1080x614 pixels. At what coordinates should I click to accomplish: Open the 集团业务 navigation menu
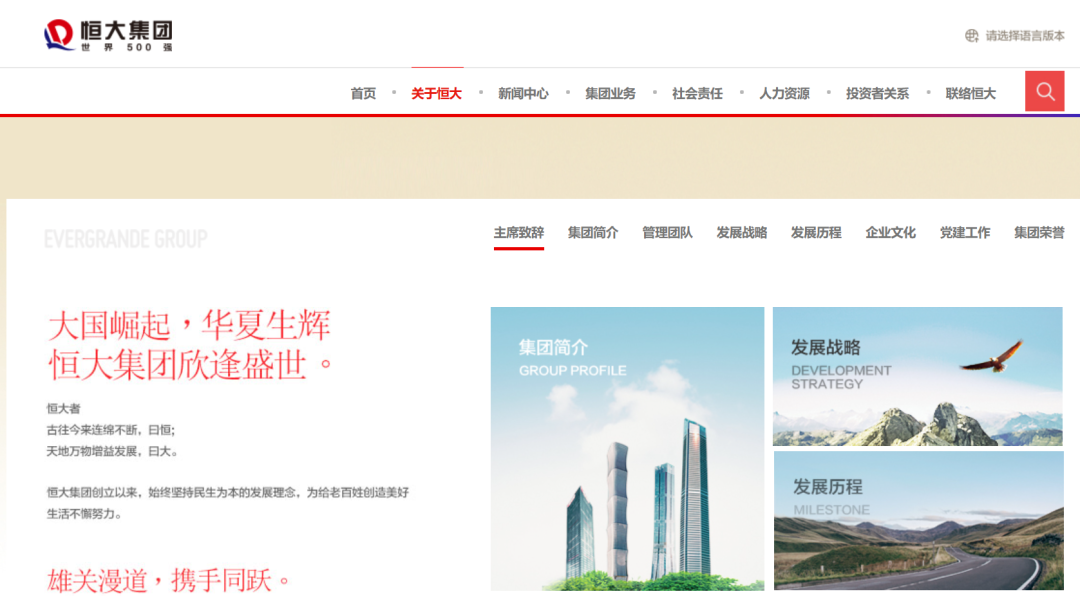pyautogui.click(x=610, y=93)
